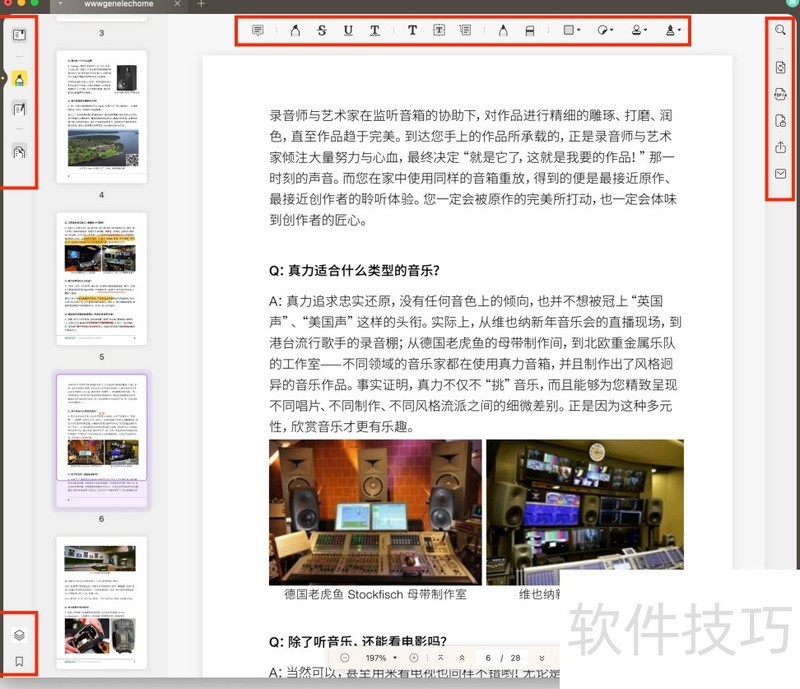Viewport: 800px width, 689px height.
Task: Click the share/export upload icon
Action: 780,147
